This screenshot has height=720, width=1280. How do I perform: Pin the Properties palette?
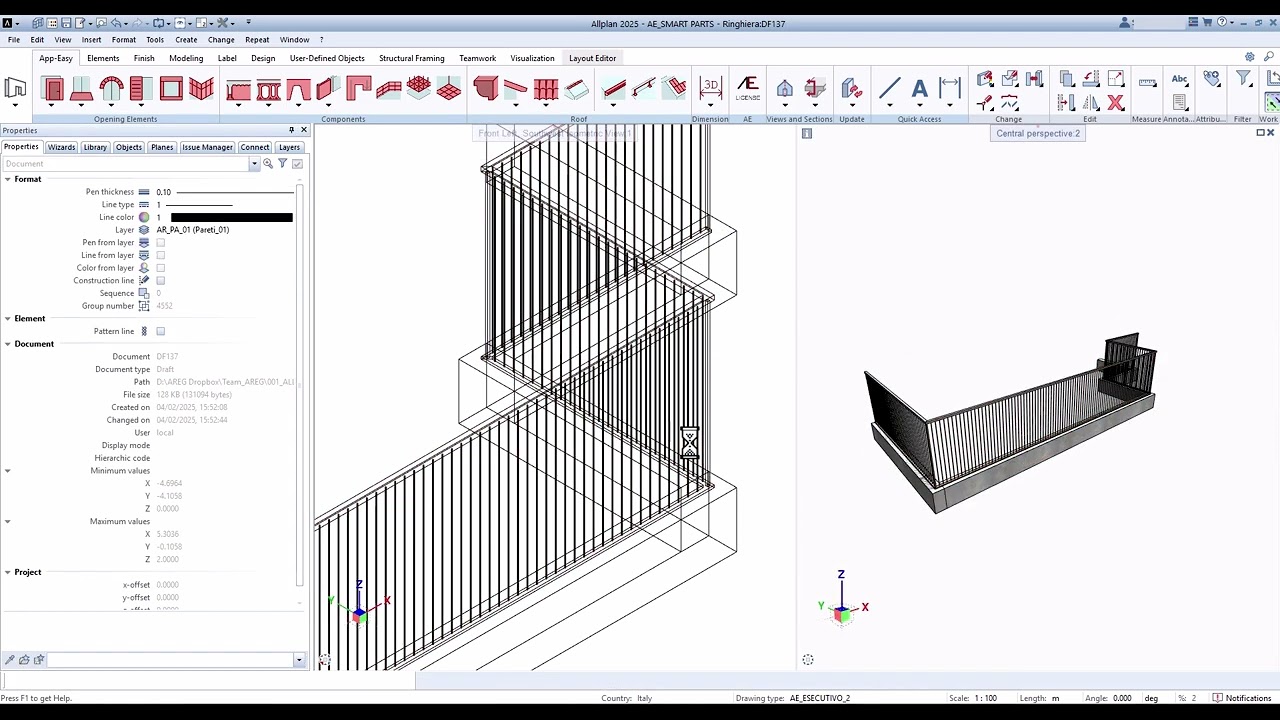291,130
